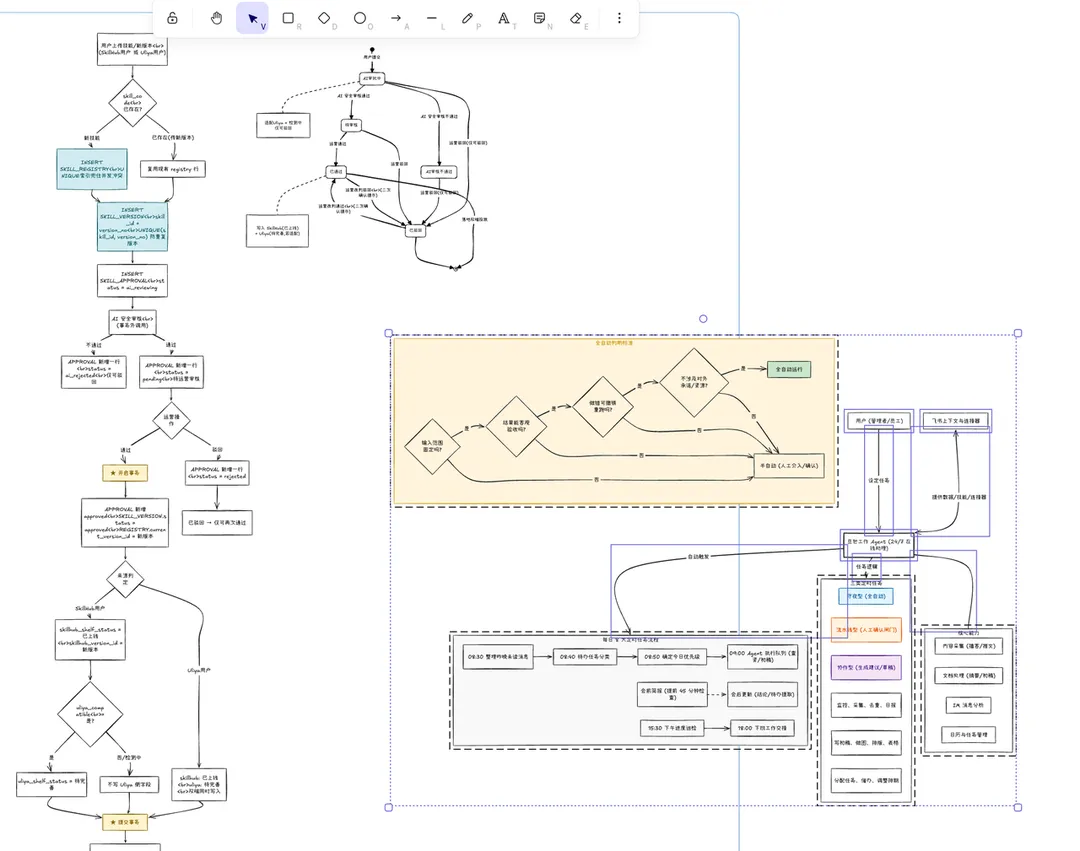Click the bottom-left selection resize handle
Viewport: 1080px width, 851px height.
(388, 807)
